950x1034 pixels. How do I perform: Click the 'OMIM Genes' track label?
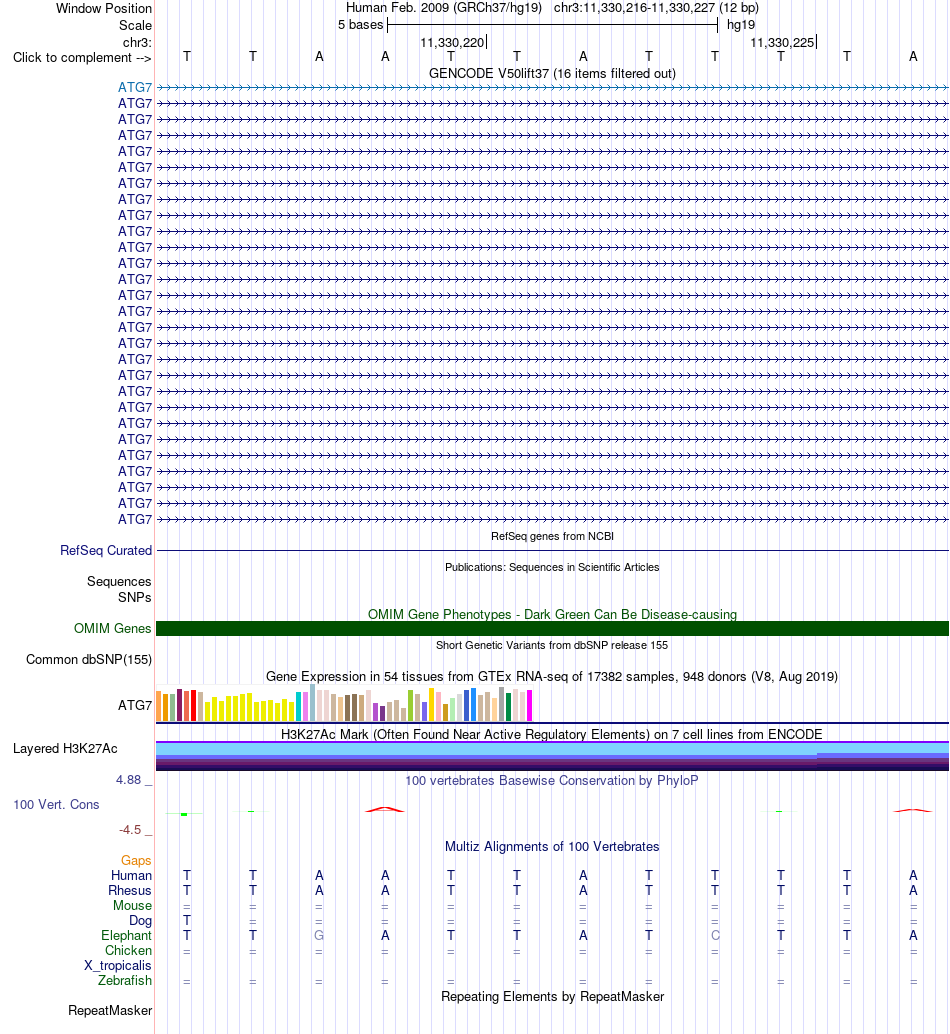(113, 628)
